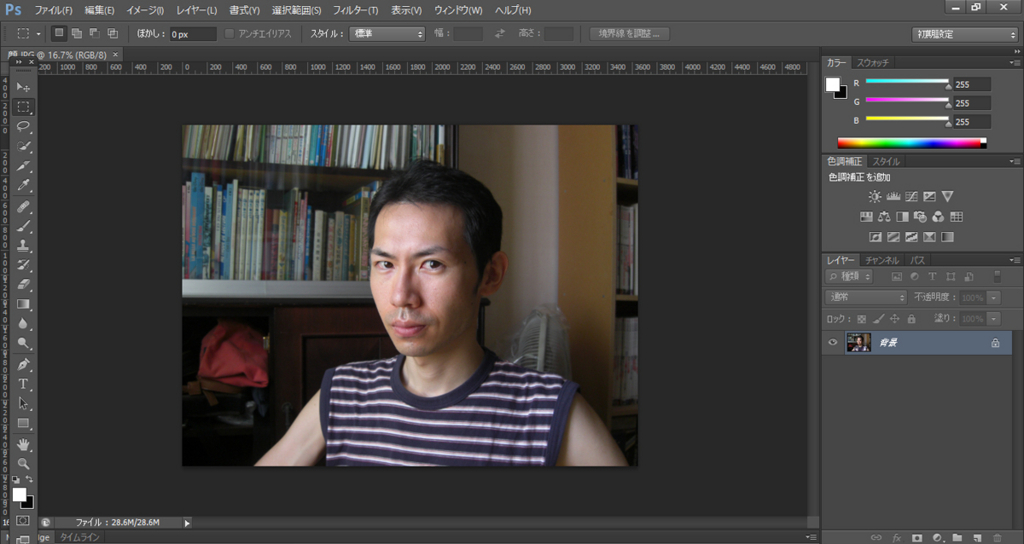Select the Dodge tool
The width and height of the screenshot is (1024, 544).
coord(24,344)
